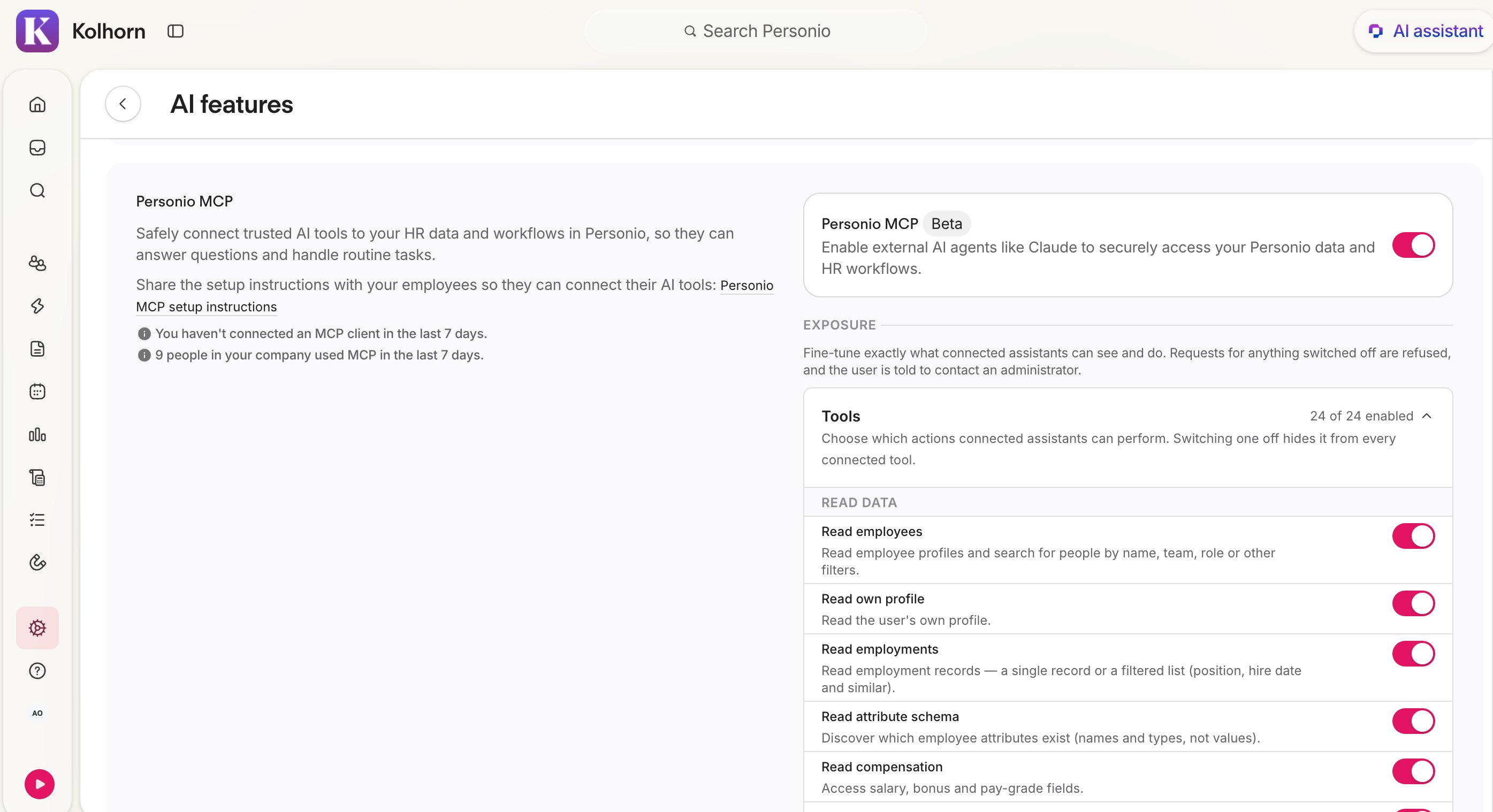Open the Inbox tray icon in the sidebar
The image size is (1493, 812).
[37, 148]
